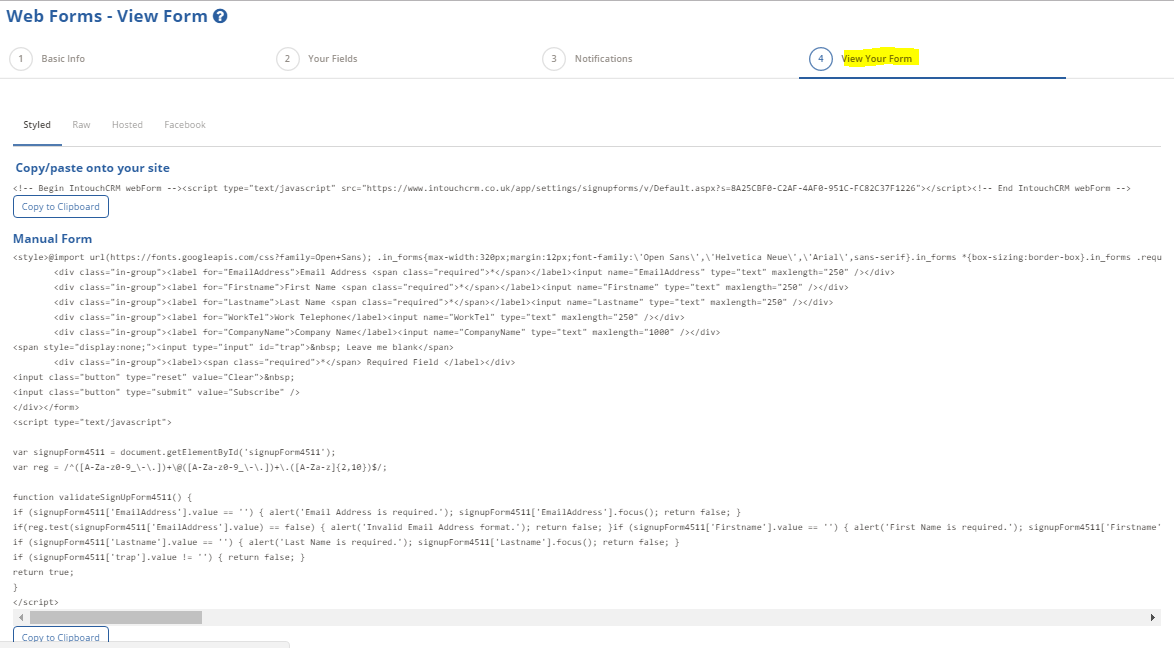
Task: Open the Notifications step
Action: click(x=603, y=58)
